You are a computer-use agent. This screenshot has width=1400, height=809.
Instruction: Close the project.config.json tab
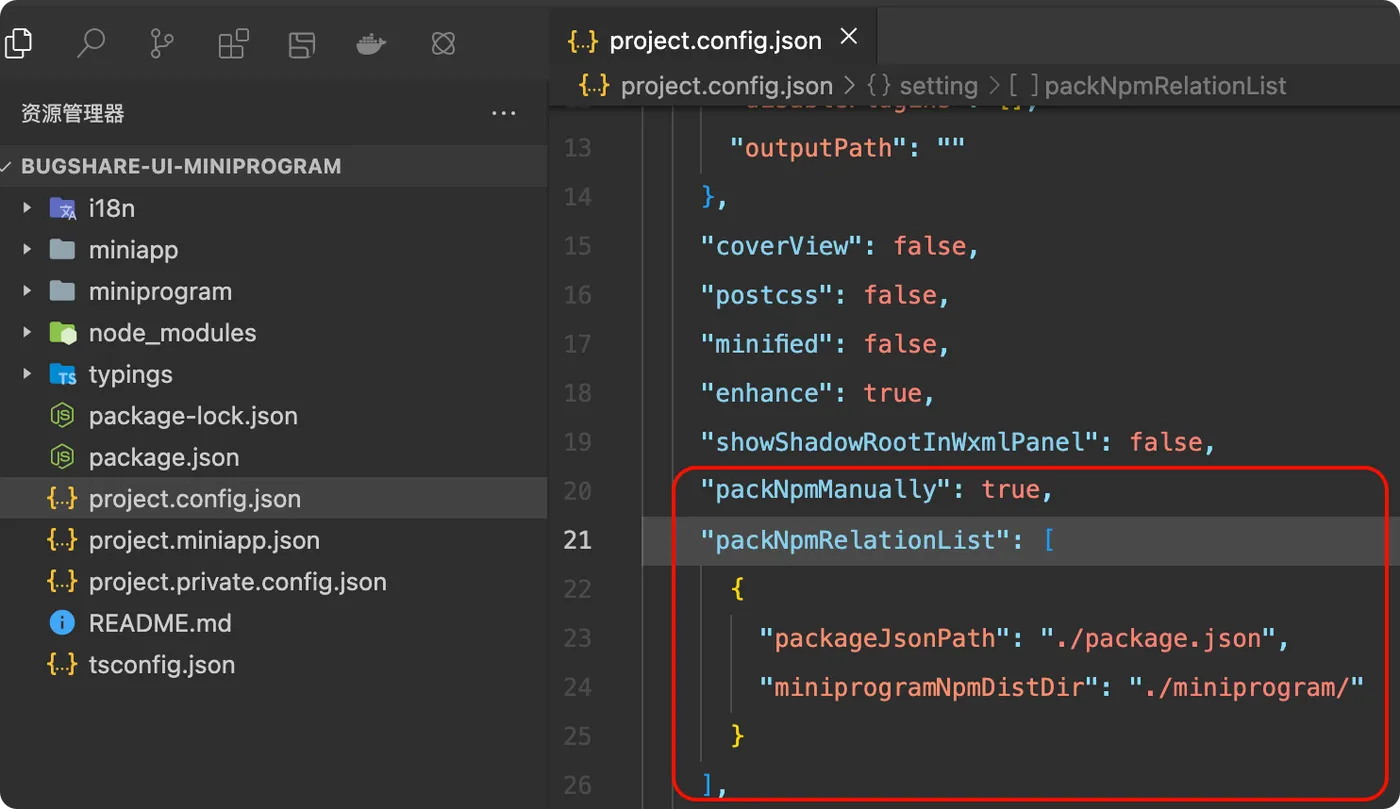click(848, 37)
